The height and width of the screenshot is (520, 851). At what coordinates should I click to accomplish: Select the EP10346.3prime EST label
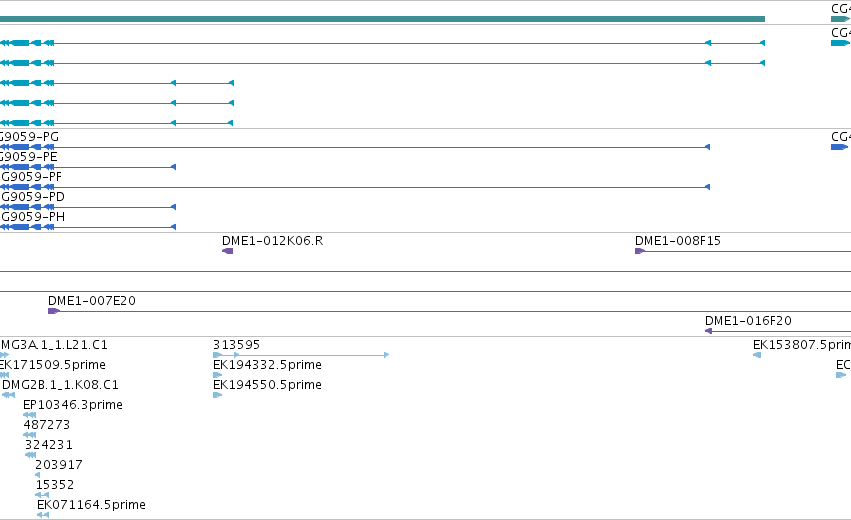(73, 405)
